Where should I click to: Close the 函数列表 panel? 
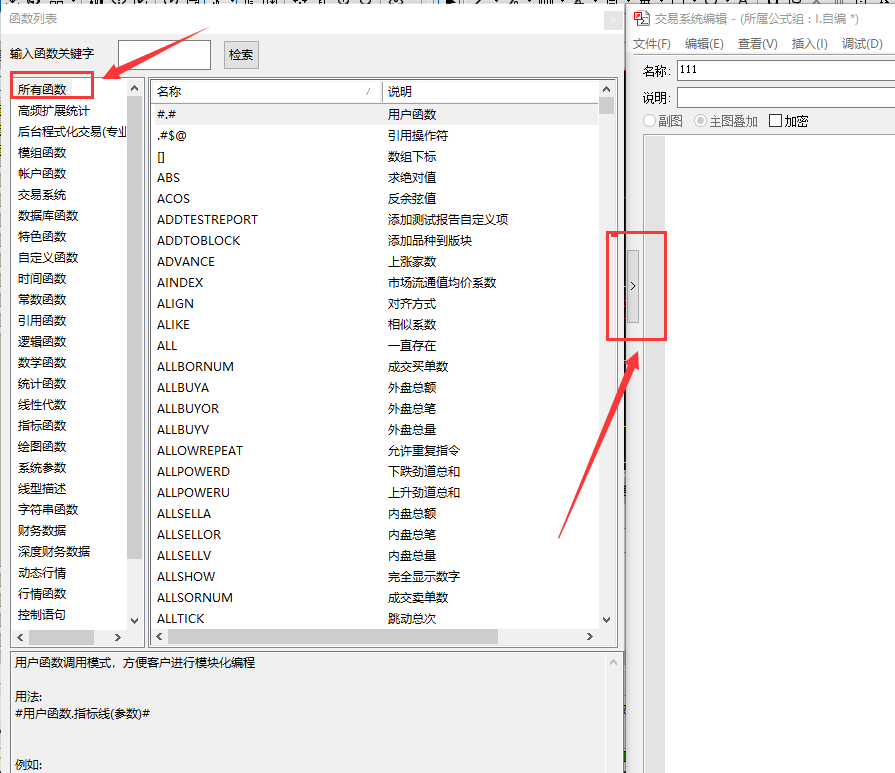[x=614, y=21]
